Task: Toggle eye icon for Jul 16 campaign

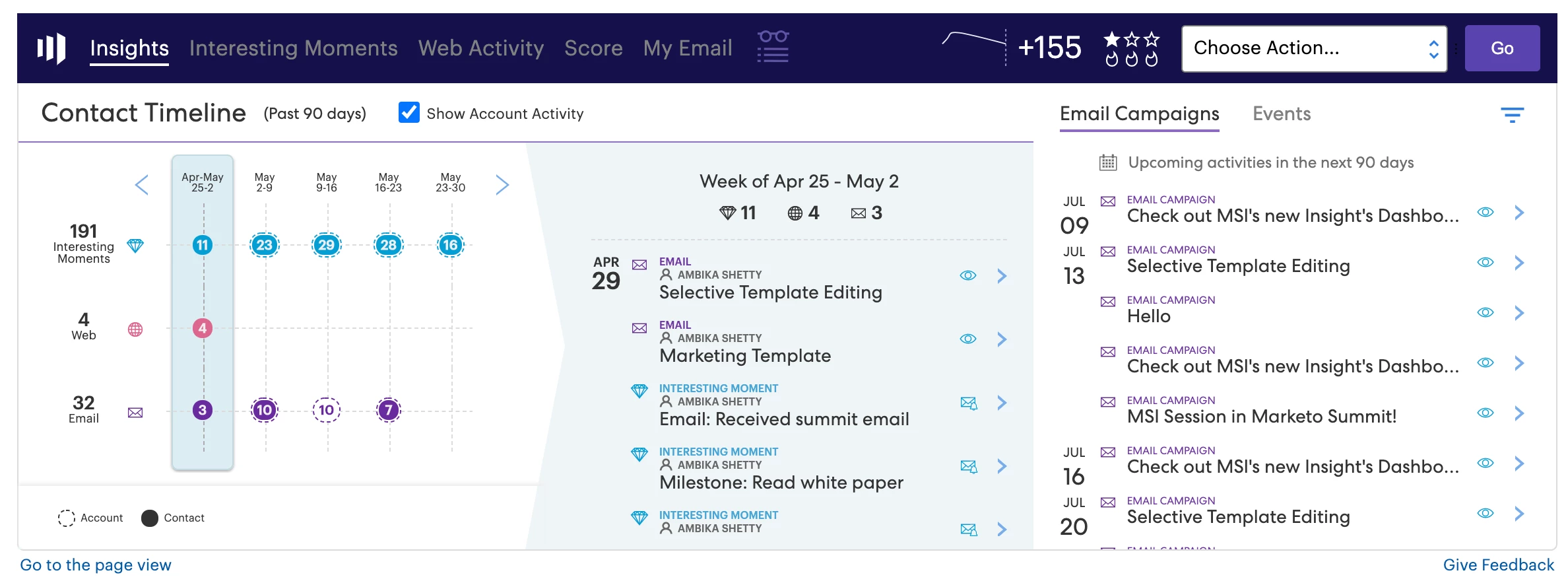Action: (x=1486, y=463)
